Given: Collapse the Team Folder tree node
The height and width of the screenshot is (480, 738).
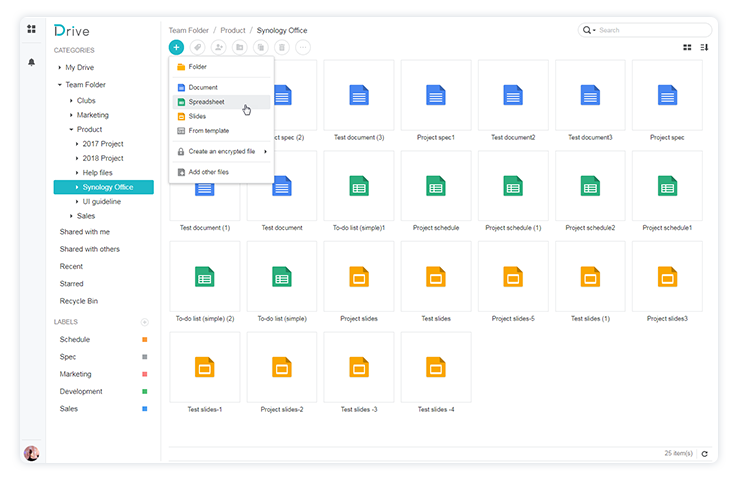Looking at the screenshot, I should pyautogui.click(x=60, y=85).
